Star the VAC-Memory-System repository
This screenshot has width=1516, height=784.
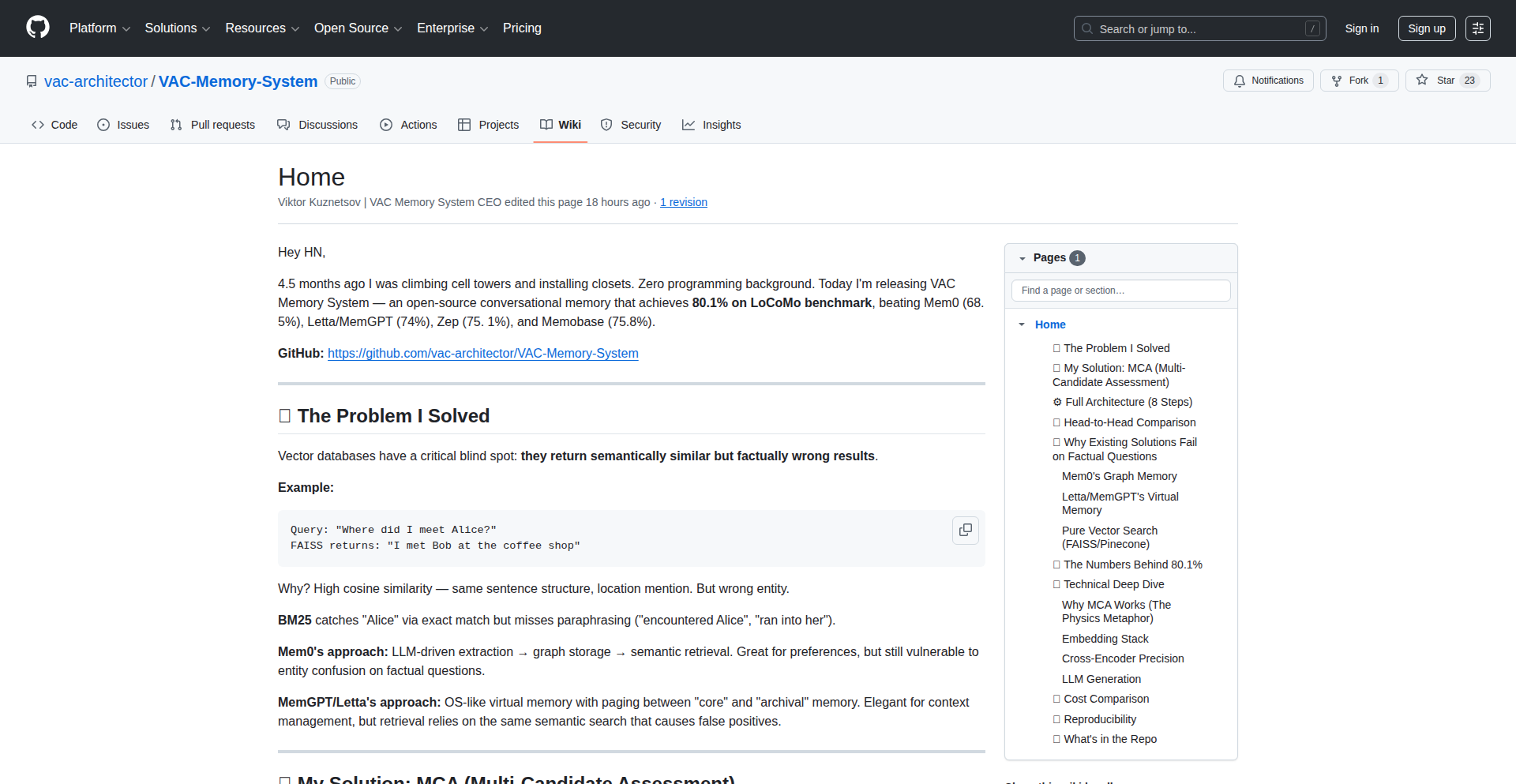1447,81
